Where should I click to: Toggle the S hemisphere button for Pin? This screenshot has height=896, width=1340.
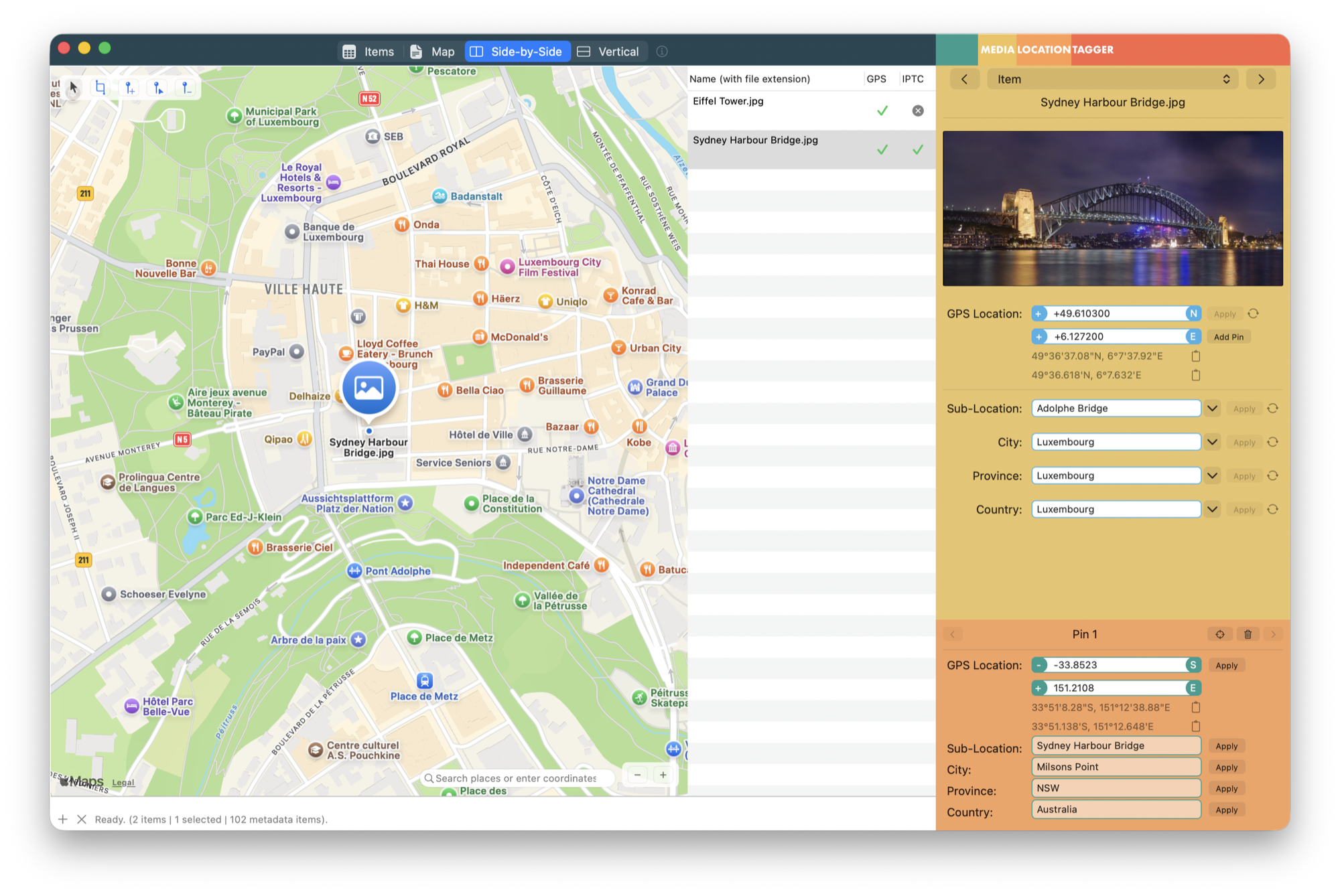click(1193, 665)
